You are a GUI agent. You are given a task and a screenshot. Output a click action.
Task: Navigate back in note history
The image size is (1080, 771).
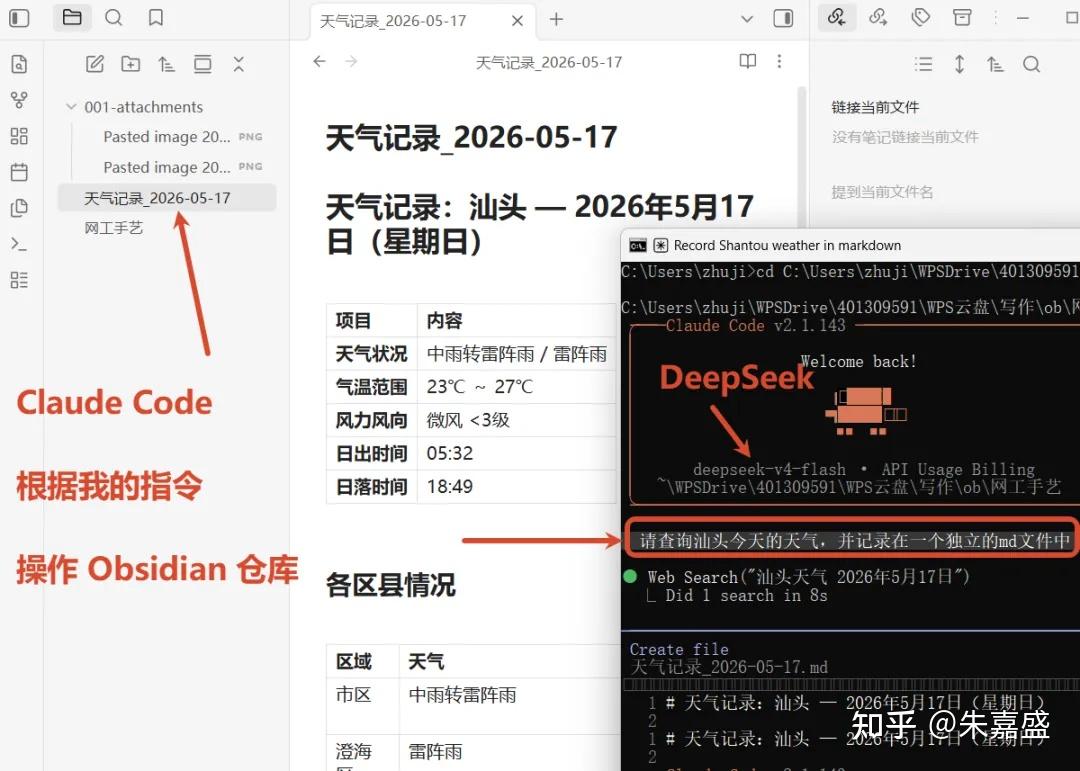[x=319, y=61]
